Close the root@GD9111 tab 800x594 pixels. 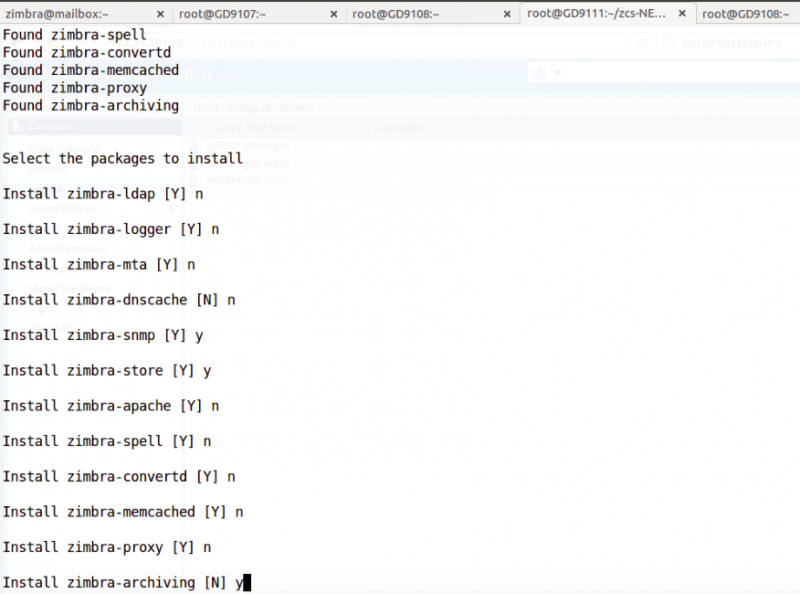(682, 14)
